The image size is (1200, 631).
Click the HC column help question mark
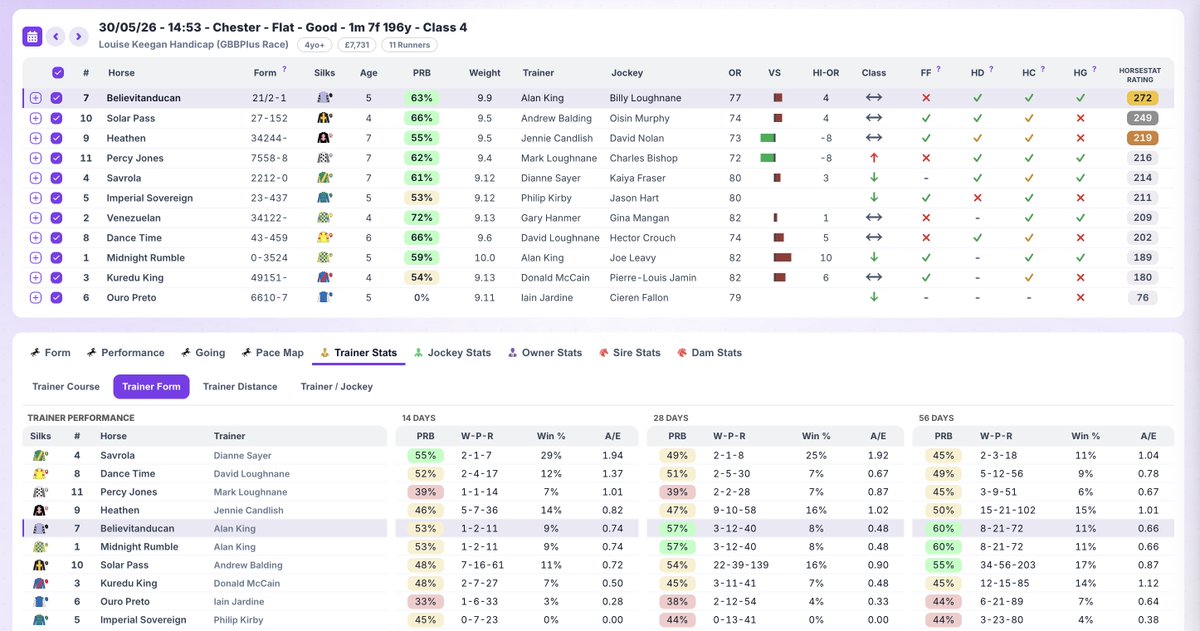[x=1041, y=69]
